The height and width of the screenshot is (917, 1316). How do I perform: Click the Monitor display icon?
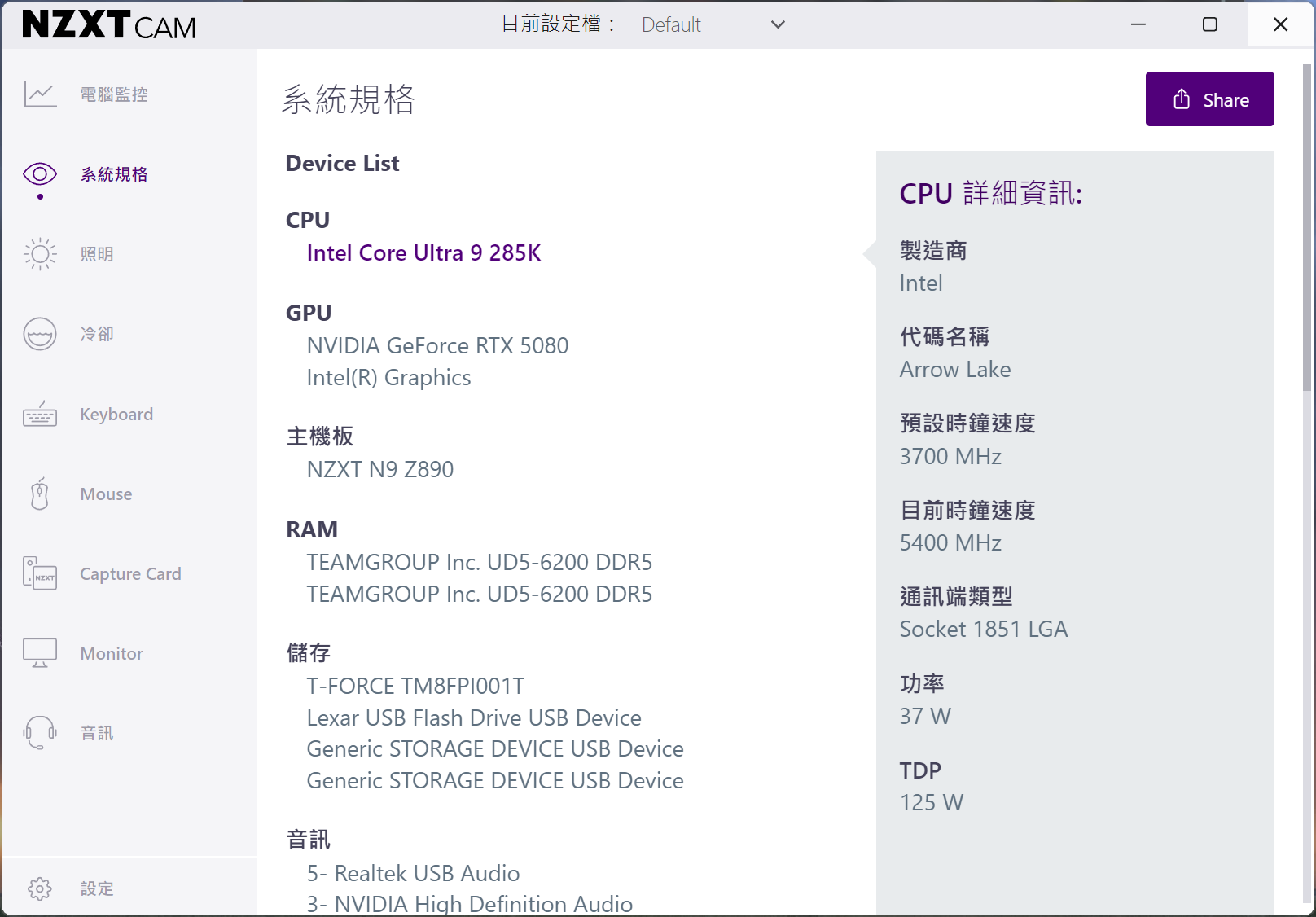(40, 653)
